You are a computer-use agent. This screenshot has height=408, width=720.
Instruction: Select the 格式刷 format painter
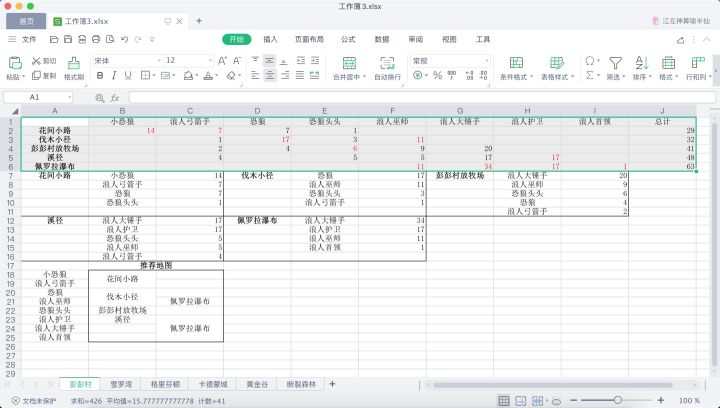(x=73, y=68)
